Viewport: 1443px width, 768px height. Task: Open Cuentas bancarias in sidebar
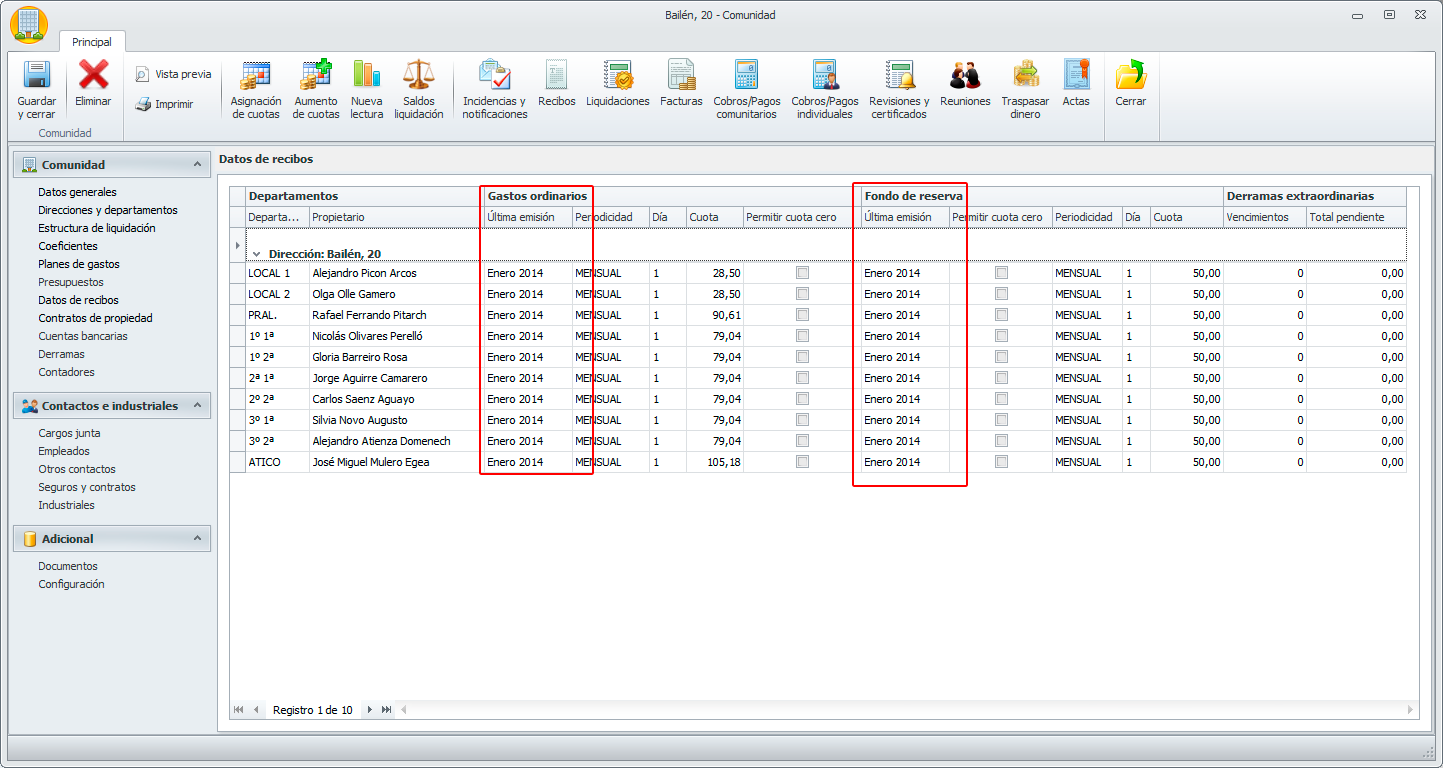coord(83,336)
